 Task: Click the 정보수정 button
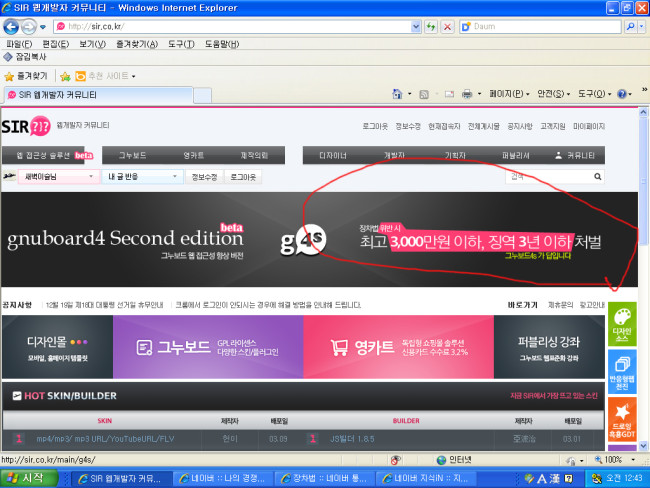pyautogui.click(x=204, y=176)
